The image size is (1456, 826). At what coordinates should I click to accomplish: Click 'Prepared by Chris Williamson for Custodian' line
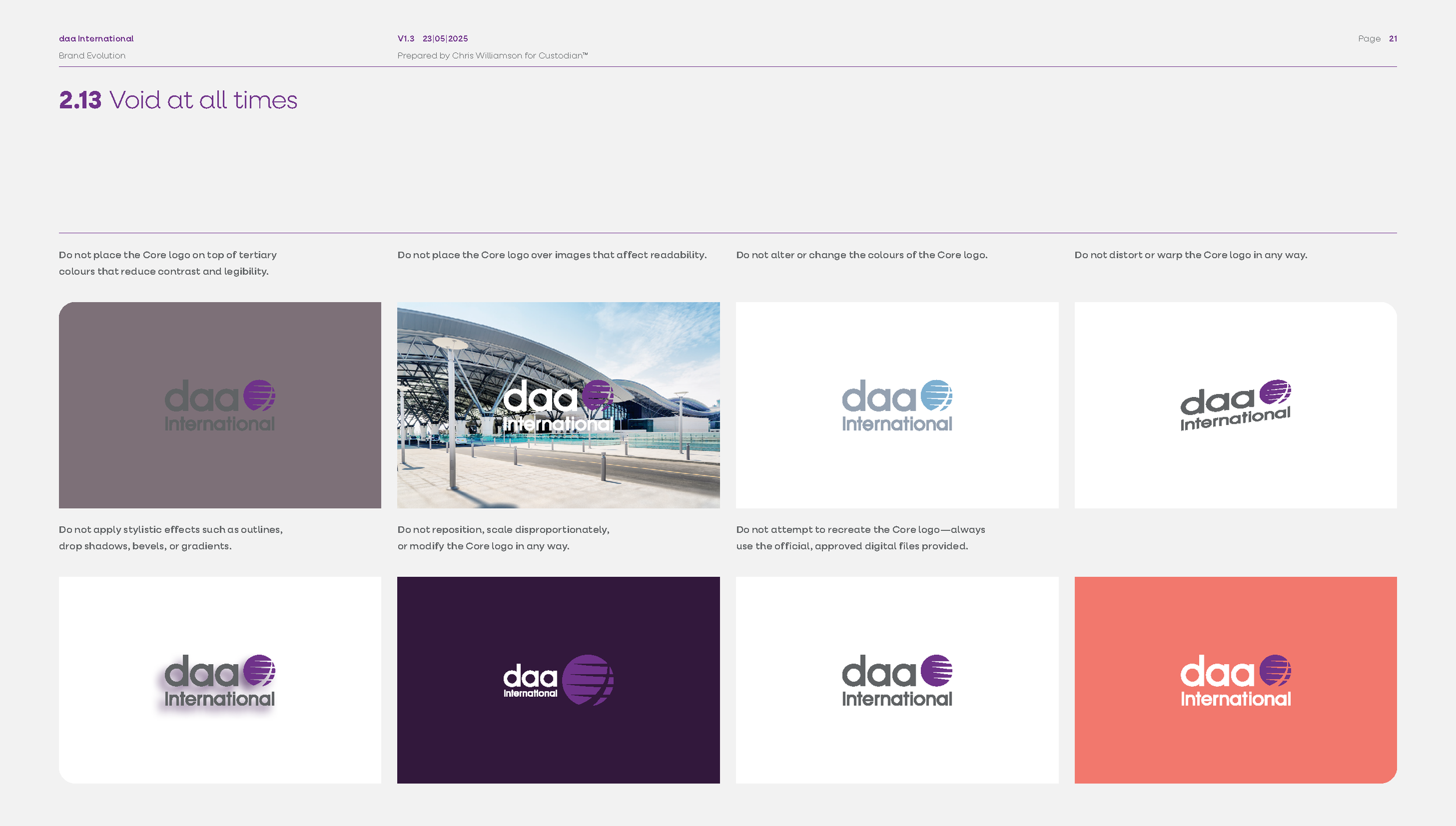(x=492, y=55)
